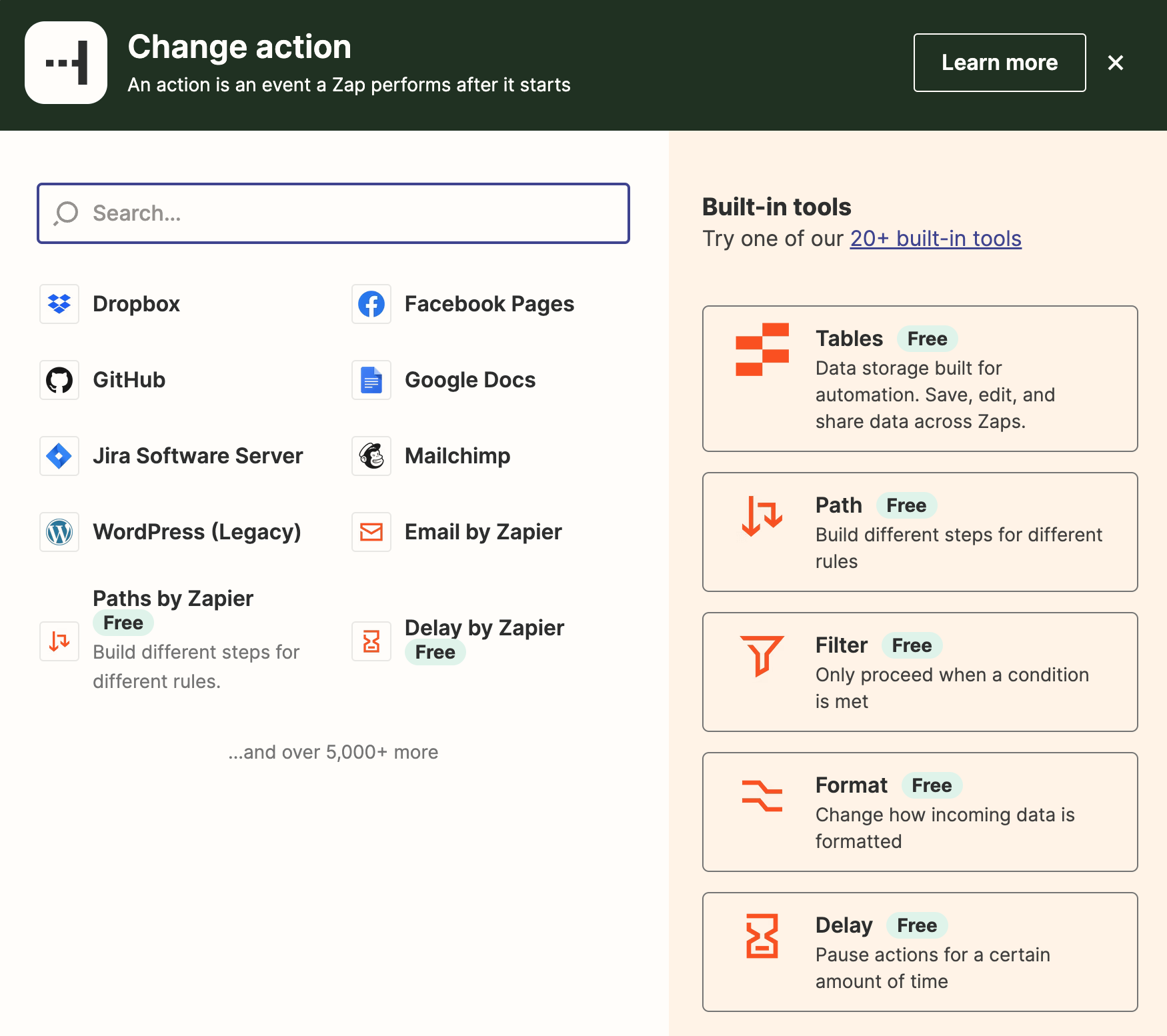
Task: Click the Free badge on Path card
Action: tap(907, 505)
